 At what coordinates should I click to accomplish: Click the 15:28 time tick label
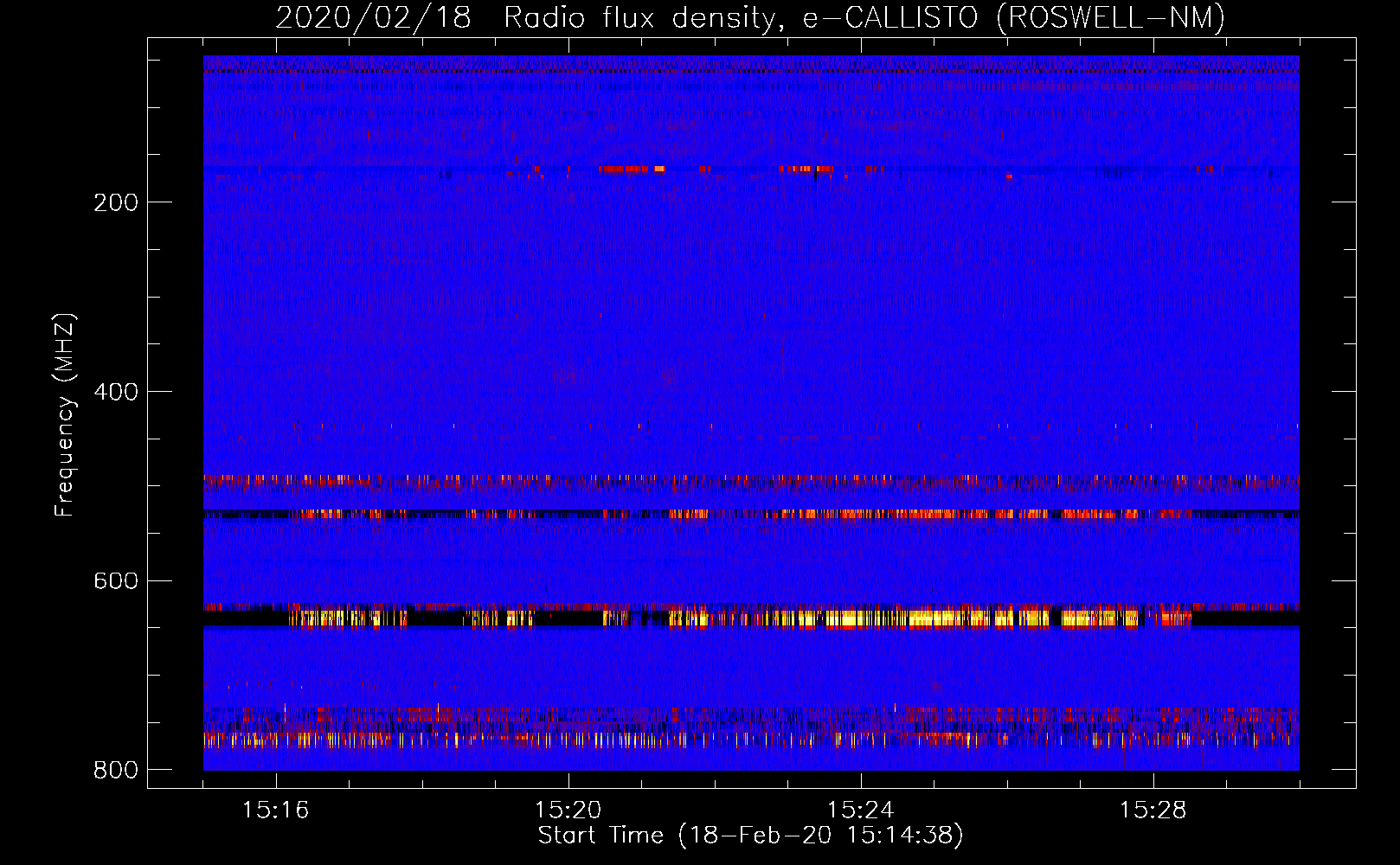(1153, 811)
